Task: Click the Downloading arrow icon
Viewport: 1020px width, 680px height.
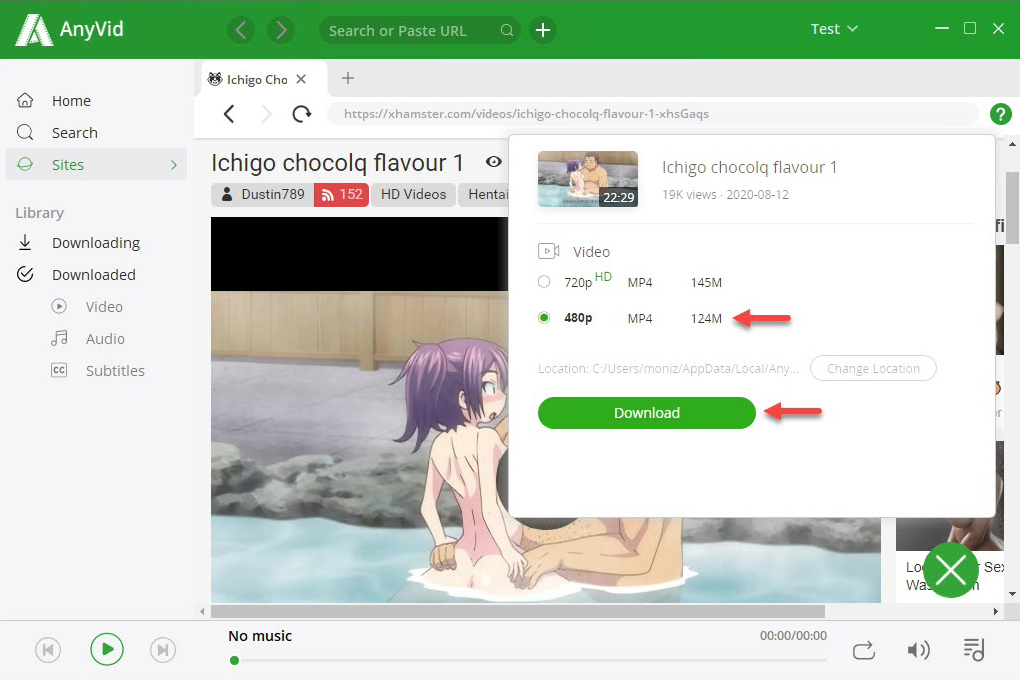Action: point(25,242)
